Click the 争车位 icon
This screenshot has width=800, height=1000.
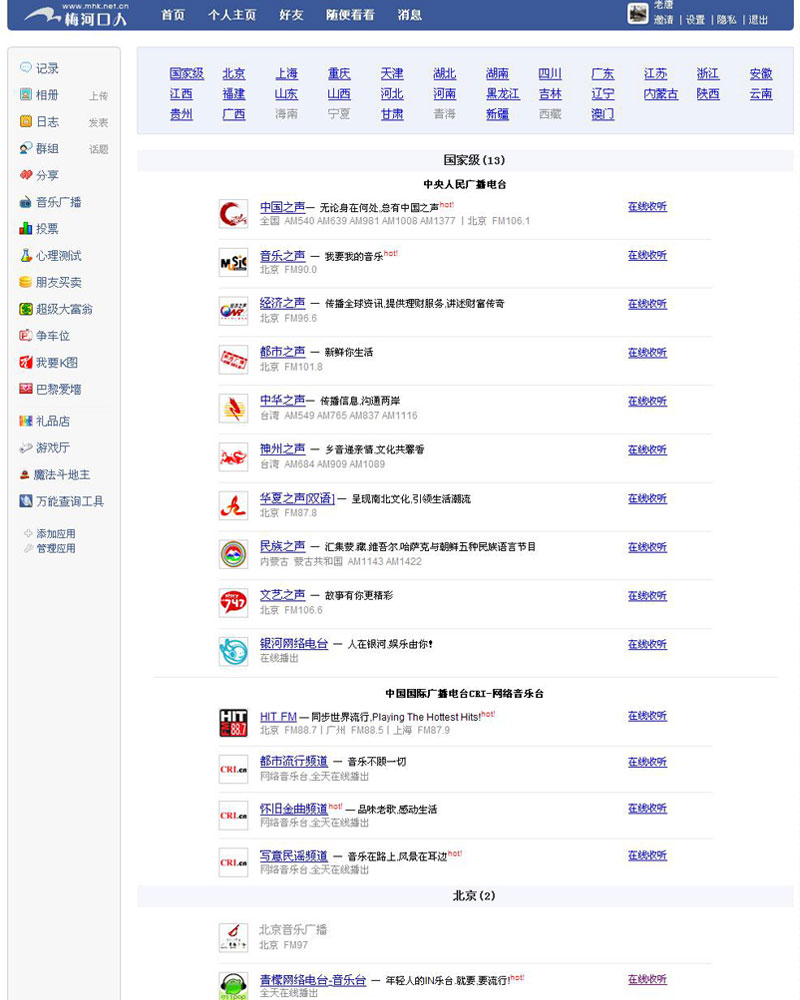coord(26,335)
